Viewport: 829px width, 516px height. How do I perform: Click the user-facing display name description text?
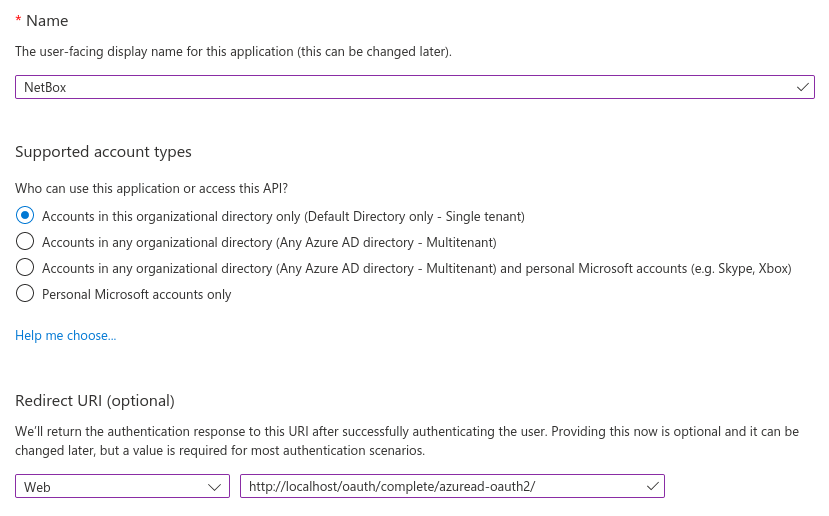coord(233,51)
